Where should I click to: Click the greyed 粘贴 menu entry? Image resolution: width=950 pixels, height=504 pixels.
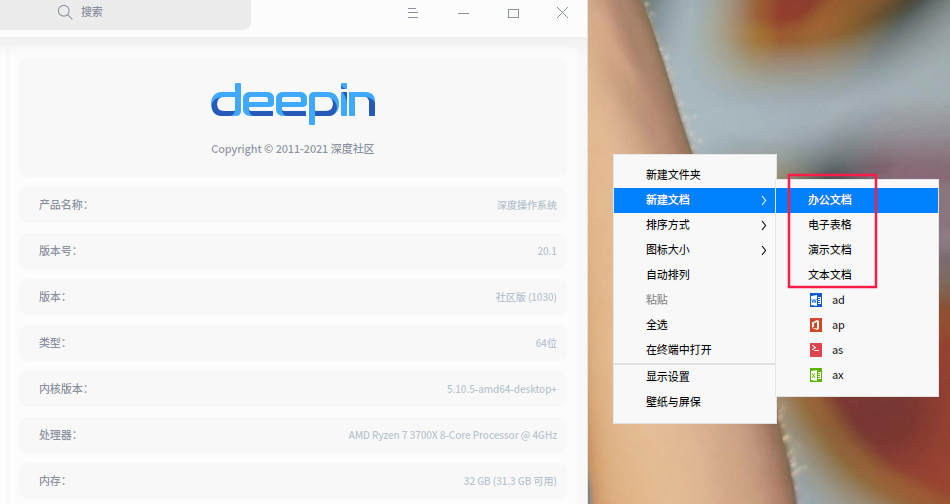pyautogui.click(x=695, y=300)
